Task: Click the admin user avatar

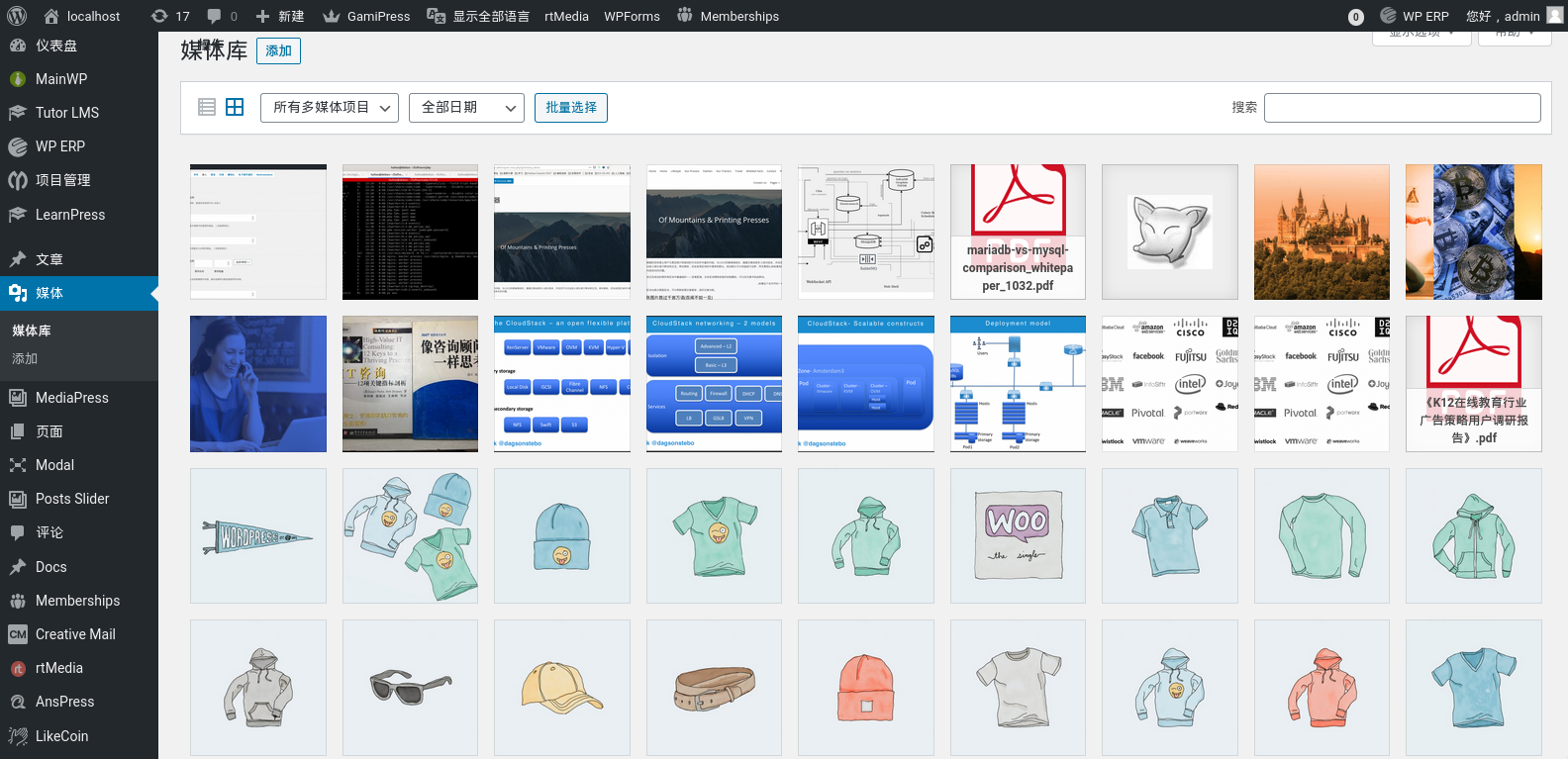Action: tap(1554, 16)
